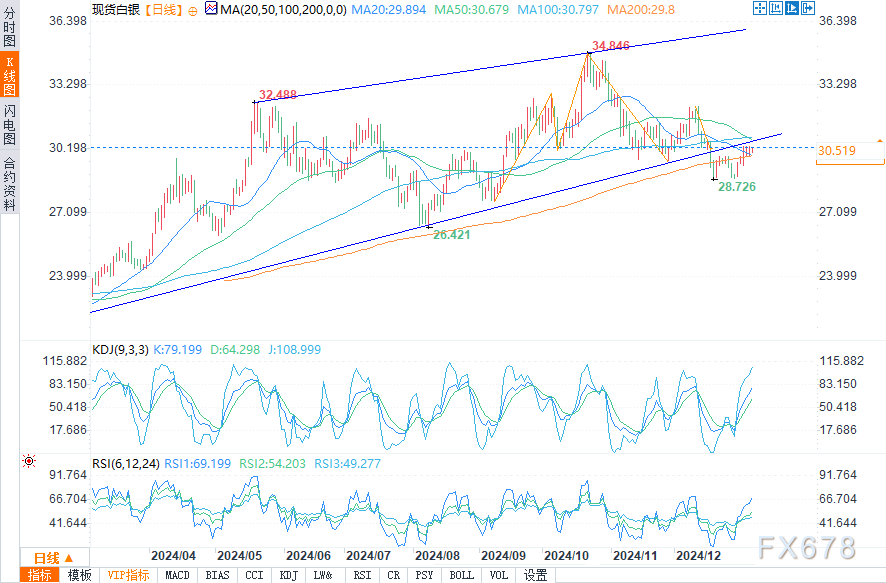Click the MA(20,50,100,200,0,0) parameters label
Screen dimensions: 886x583
point(284,10)
